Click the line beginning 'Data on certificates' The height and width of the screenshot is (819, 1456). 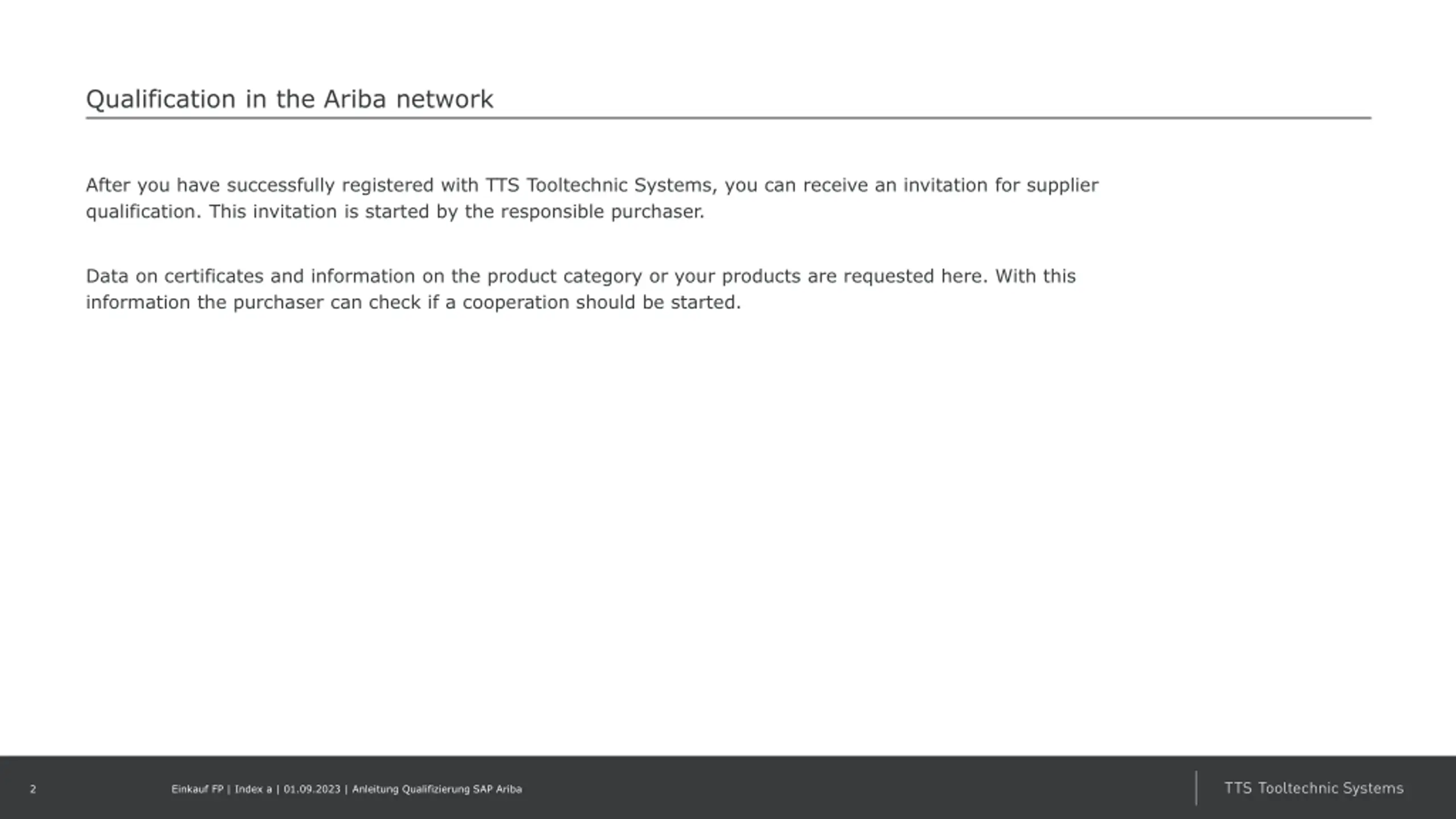(581, 276)
